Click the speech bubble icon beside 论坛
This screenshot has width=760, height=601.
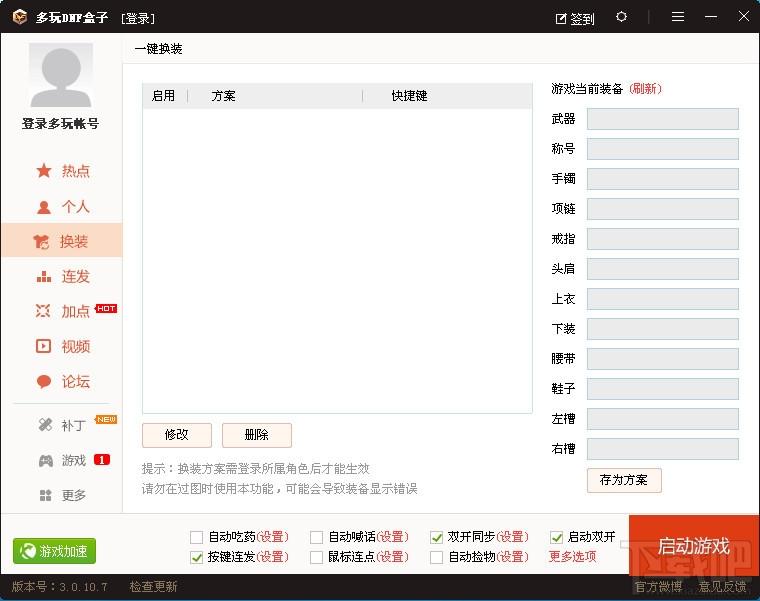point(44,381)
